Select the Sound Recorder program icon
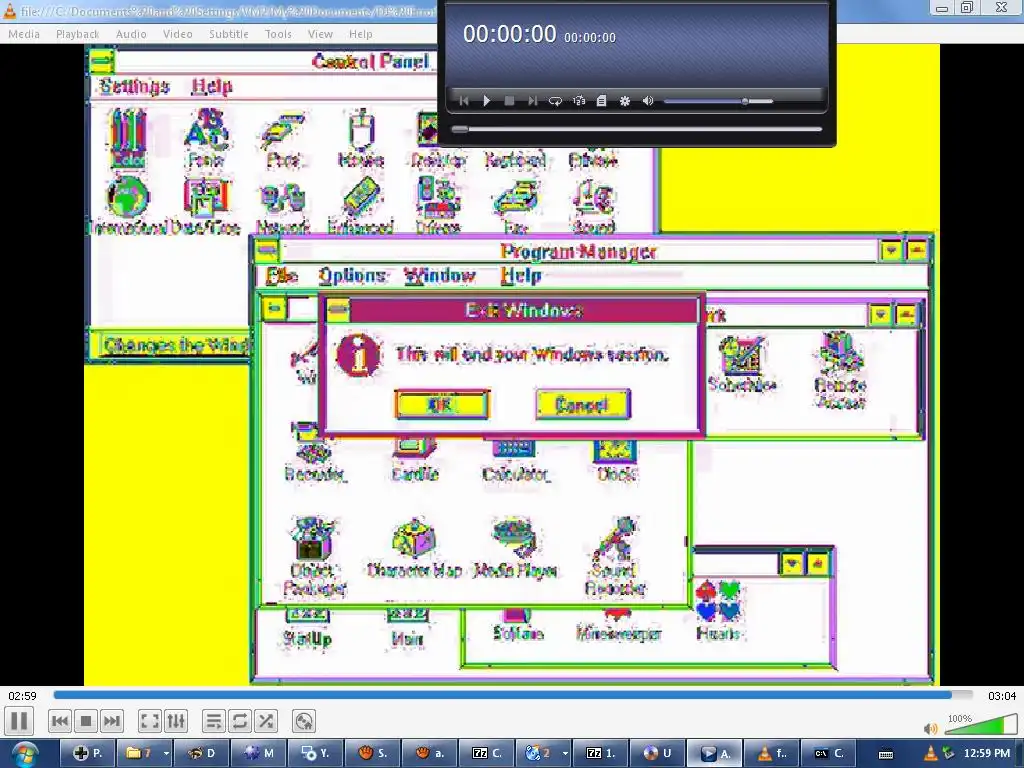Screen dimensions: 1024x768 (x=615, y=556)
